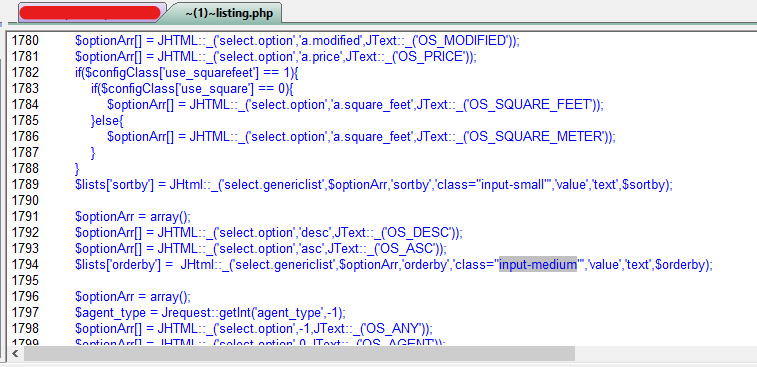Click line number 1797
The image size is (757, 367).
(25, 312)
